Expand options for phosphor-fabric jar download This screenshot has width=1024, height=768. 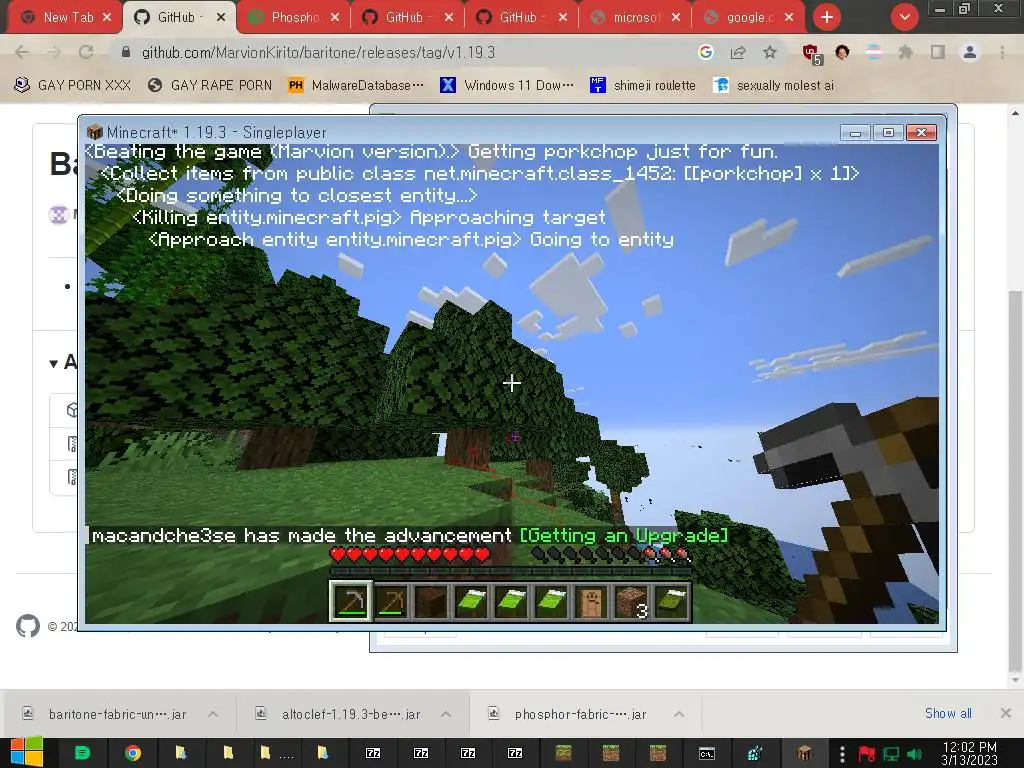click(679, 714)
